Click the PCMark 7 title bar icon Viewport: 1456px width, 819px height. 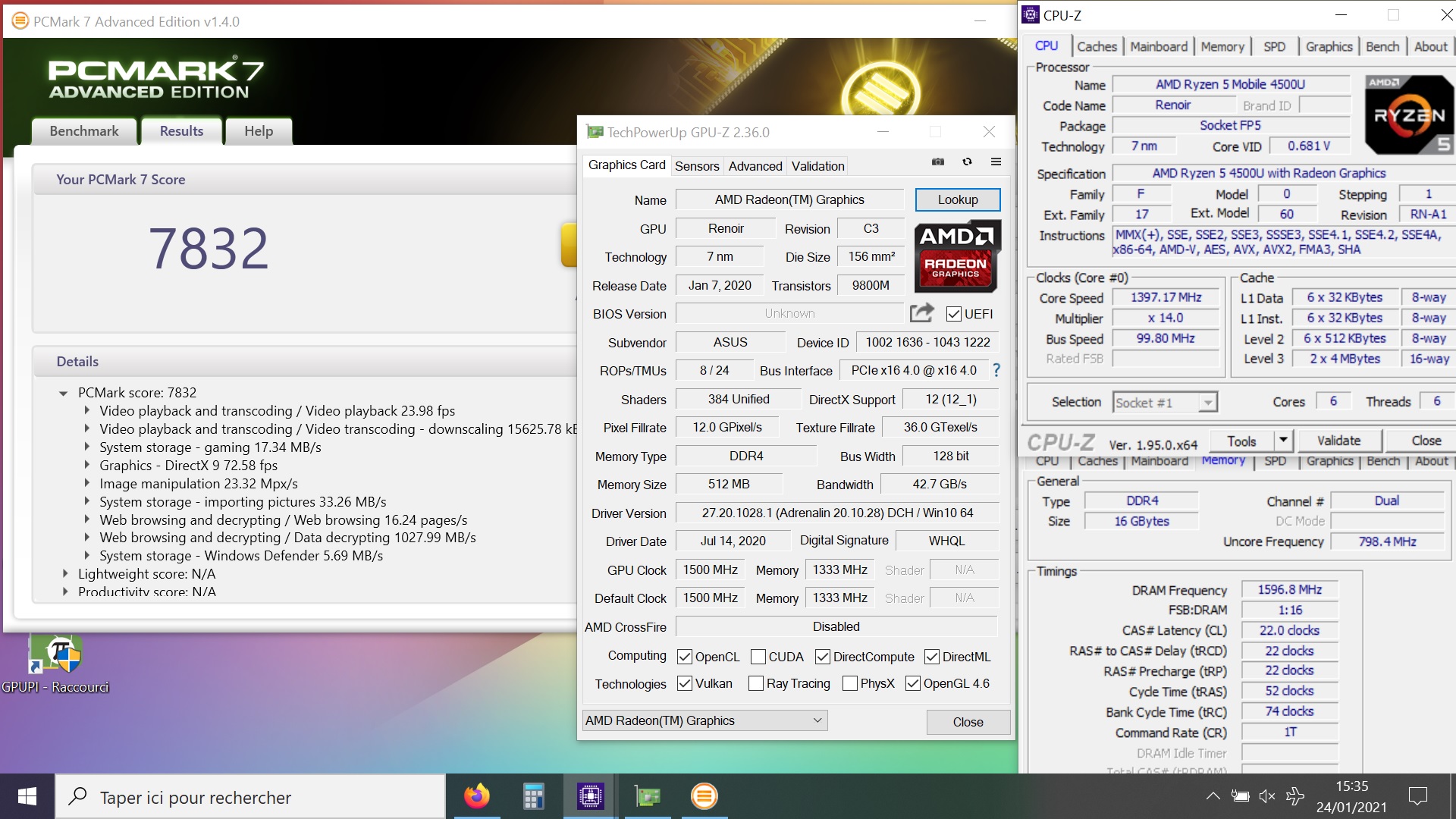click(20, 21)
